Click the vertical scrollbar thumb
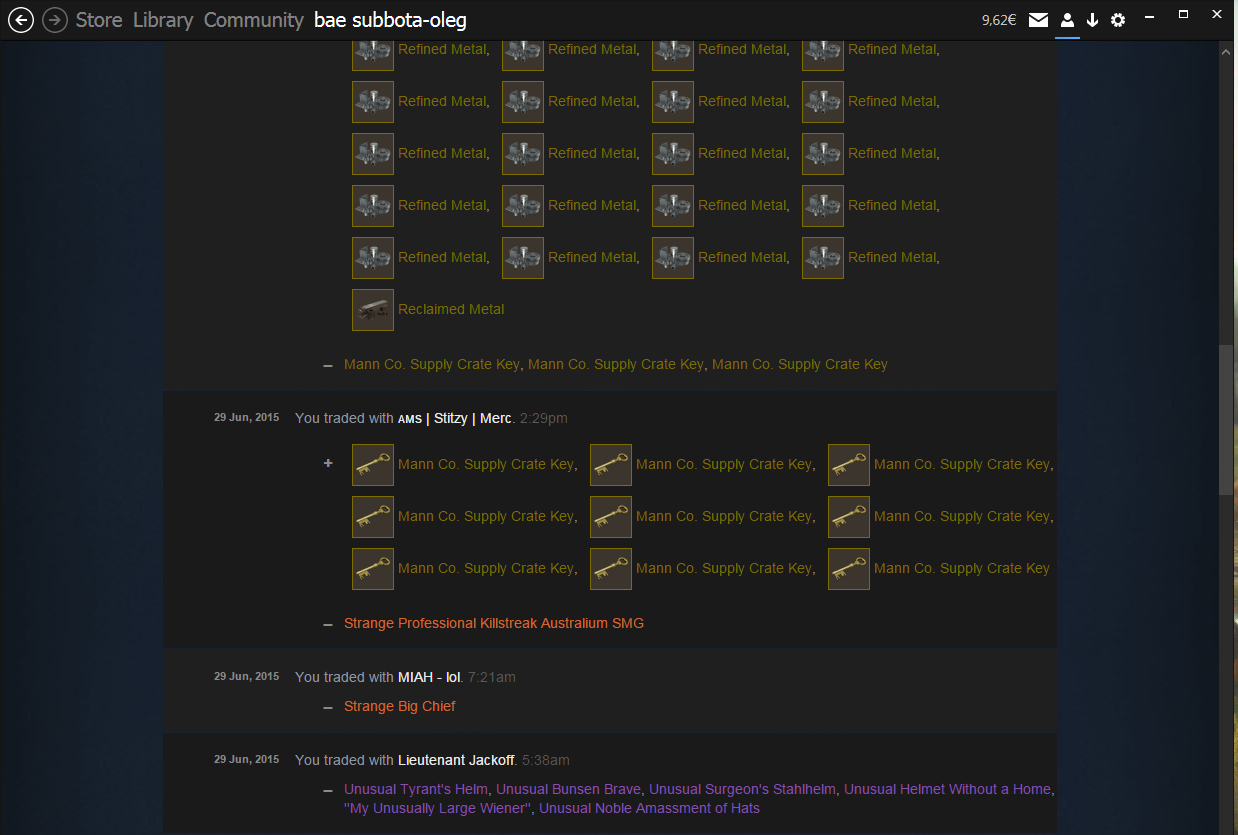The height and width of the screenshot is (835, 1238). coord(1226,420)
